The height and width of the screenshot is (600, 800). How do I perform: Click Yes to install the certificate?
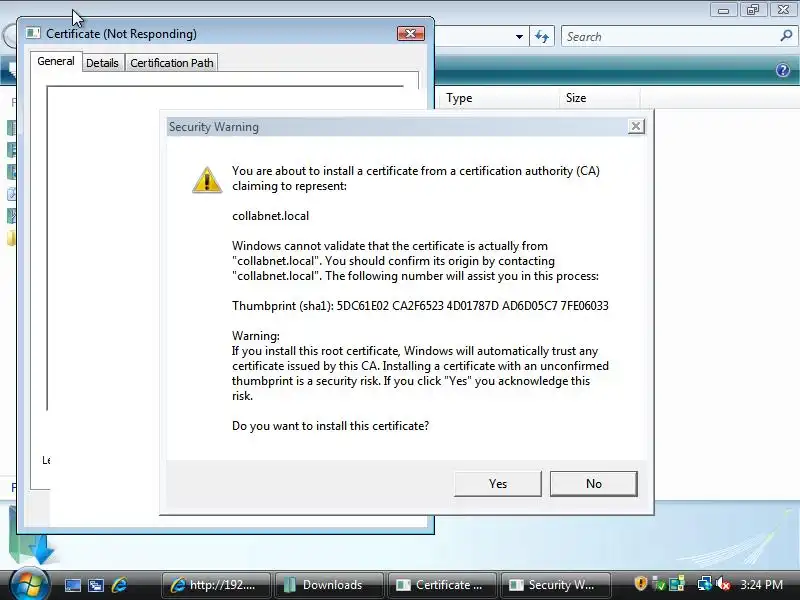coord(497,483)
